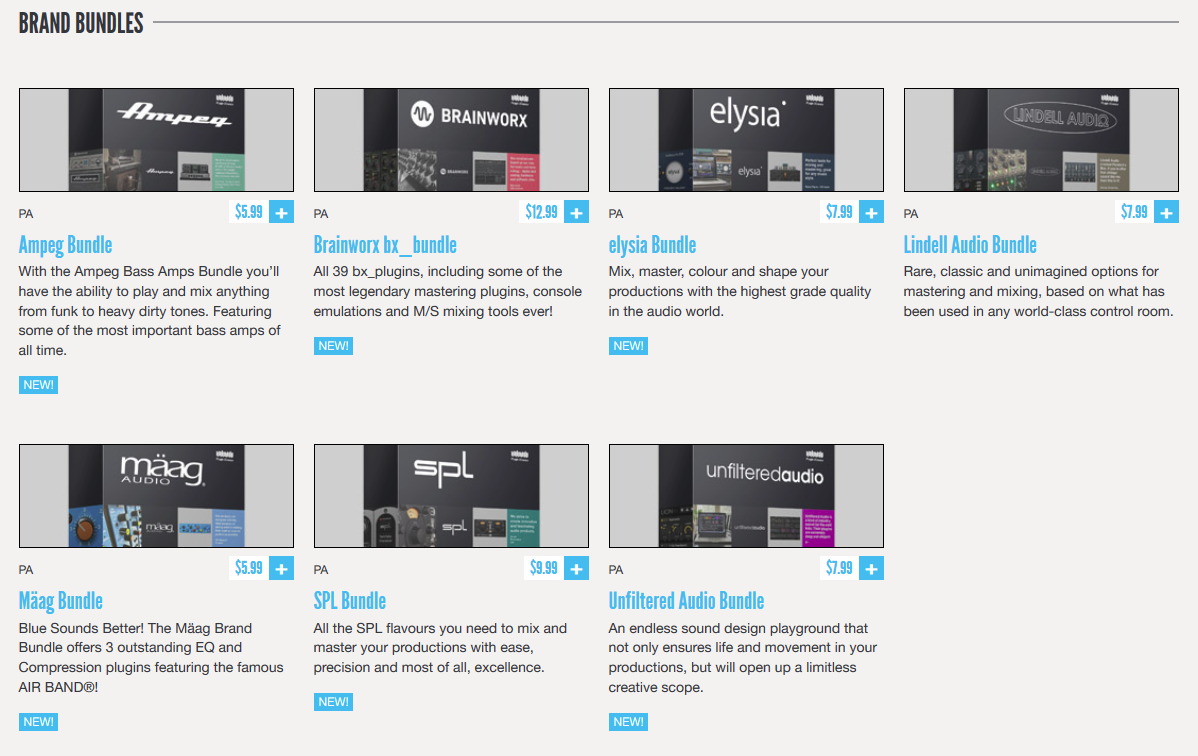This screenshot has width=1198, height=756.
Task: Open the Ampeg Bundle title link
Action: pos(65,245)
